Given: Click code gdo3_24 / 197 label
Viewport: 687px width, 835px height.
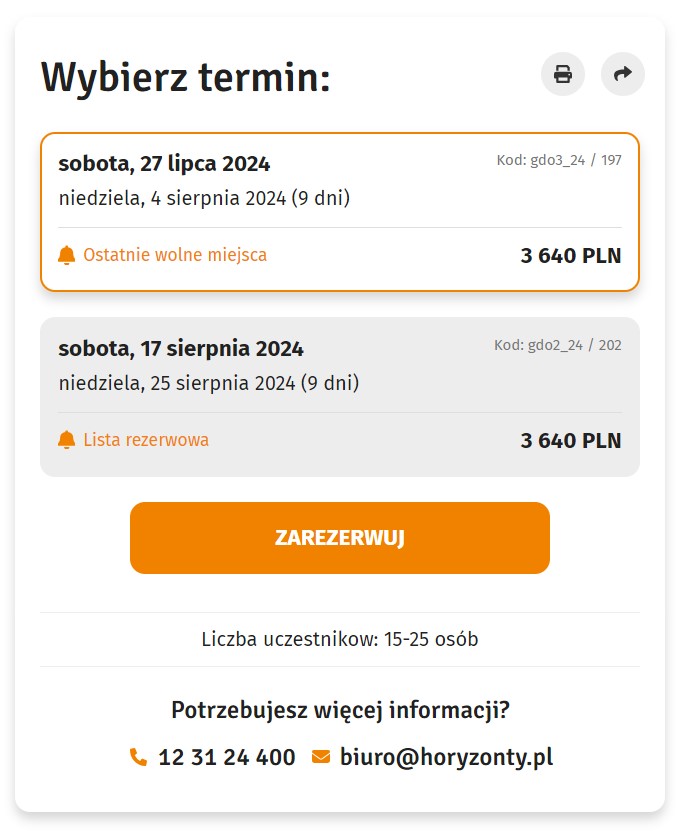Looking at the screenshot, I should coord(559,160).
